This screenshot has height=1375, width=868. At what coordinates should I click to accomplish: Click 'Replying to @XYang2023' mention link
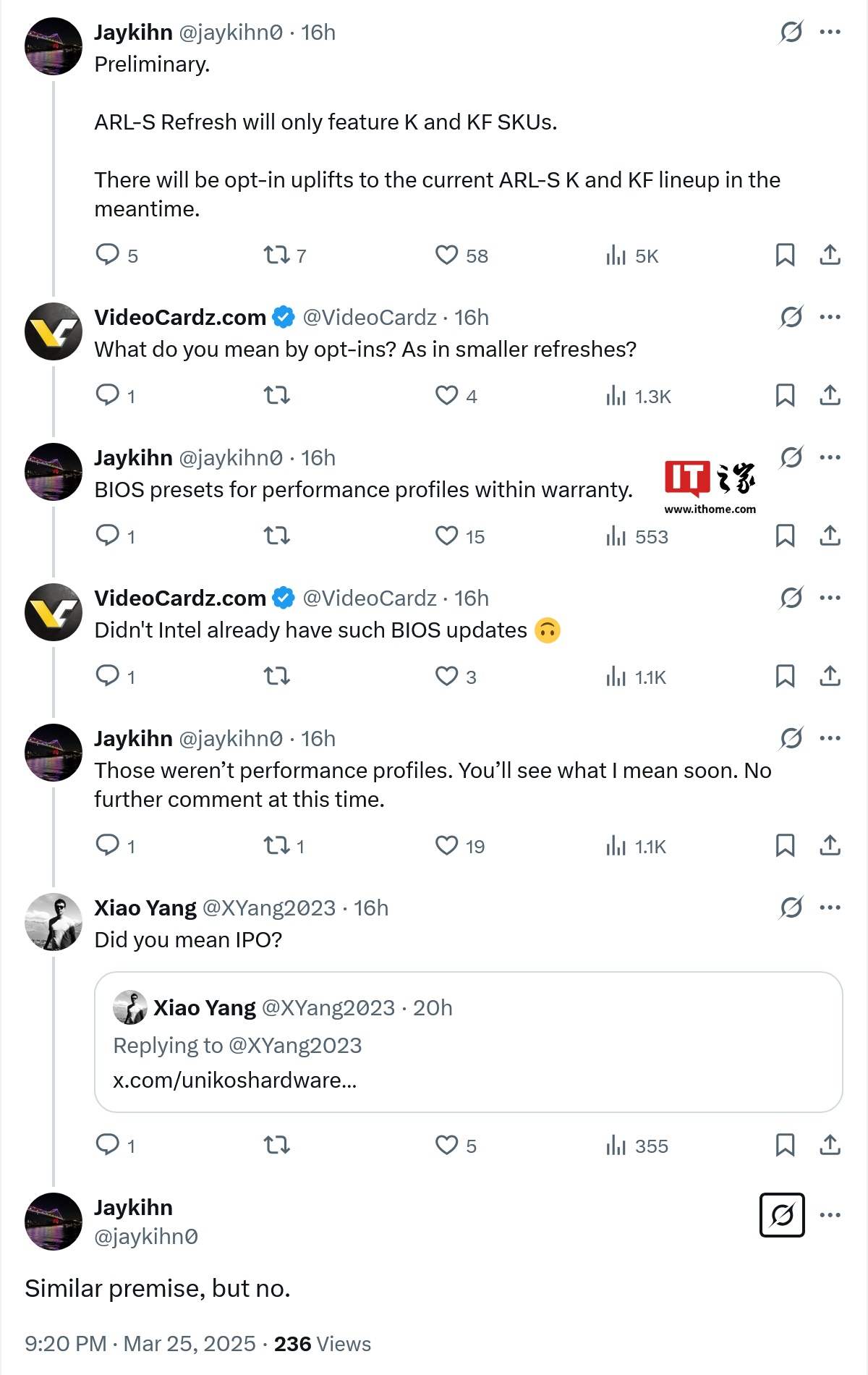[x=294, y=1046]
